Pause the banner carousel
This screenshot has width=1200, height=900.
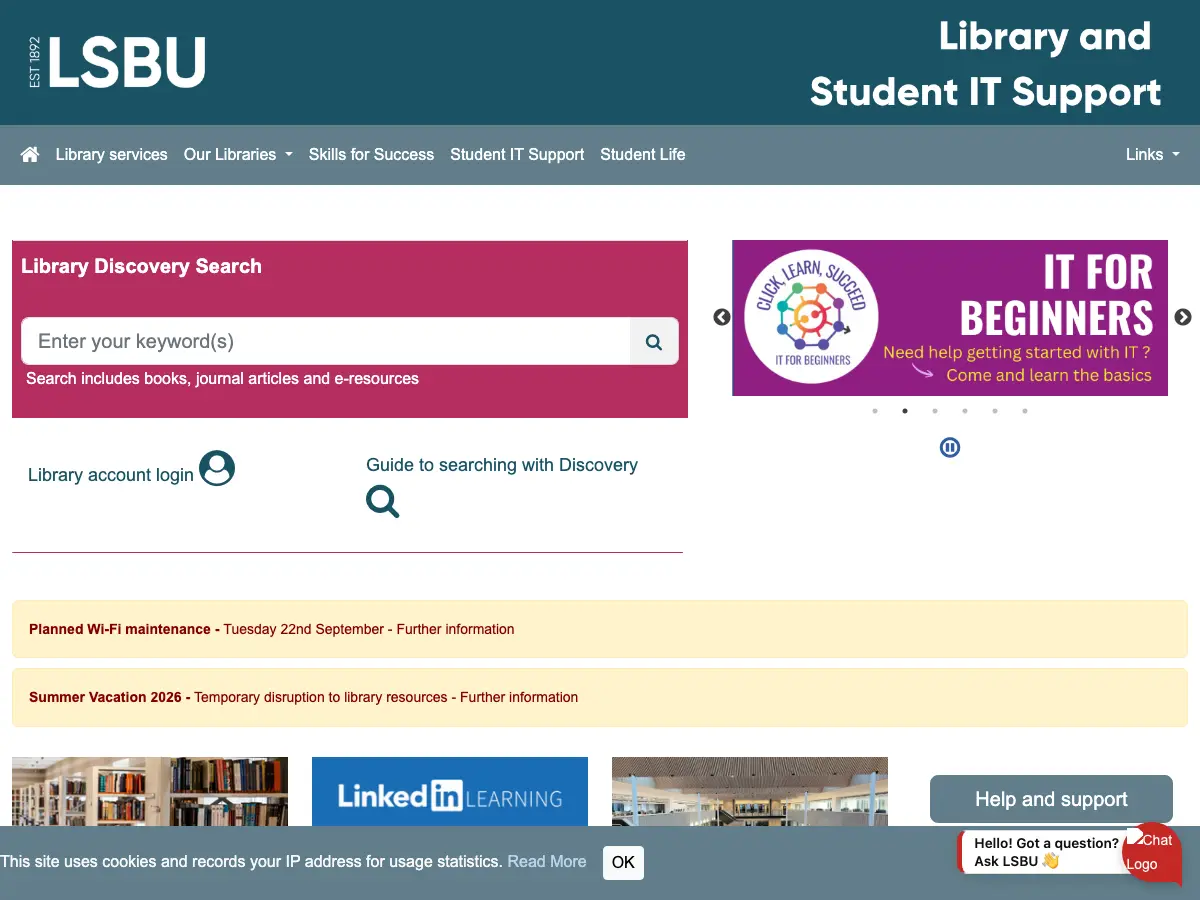[950, 447]
